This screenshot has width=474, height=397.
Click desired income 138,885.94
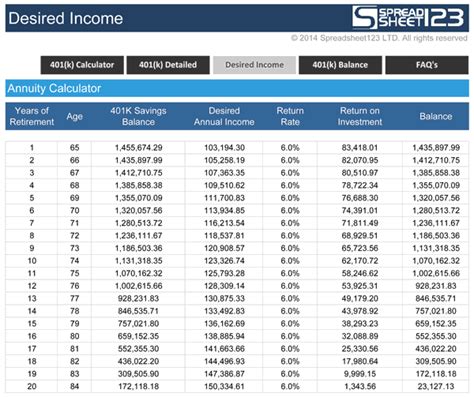click(x=224, y=336)
